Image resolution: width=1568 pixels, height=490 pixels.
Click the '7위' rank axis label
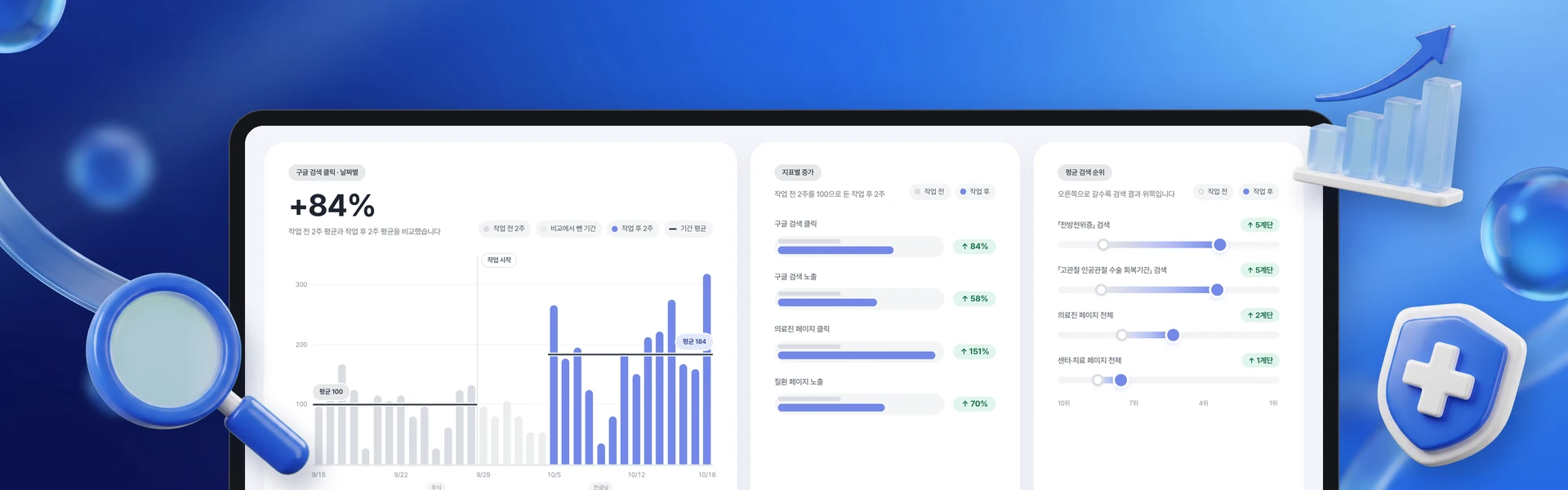pyautogui.click(x=1134, y=403)
